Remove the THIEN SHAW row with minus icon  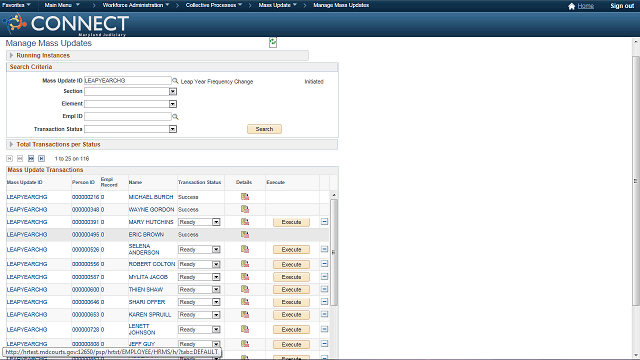[324, 289]
